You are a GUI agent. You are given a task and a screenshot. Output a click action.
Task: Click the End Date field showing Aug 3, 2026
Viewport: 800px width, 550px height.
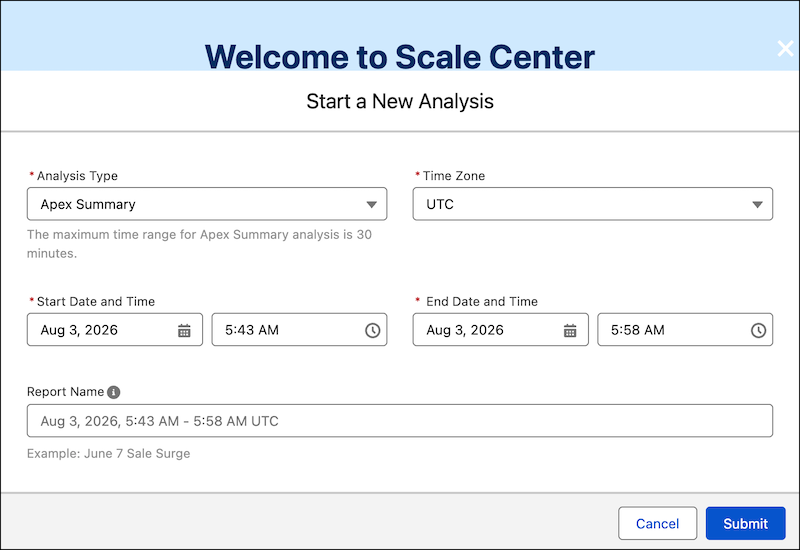(501, 330)
